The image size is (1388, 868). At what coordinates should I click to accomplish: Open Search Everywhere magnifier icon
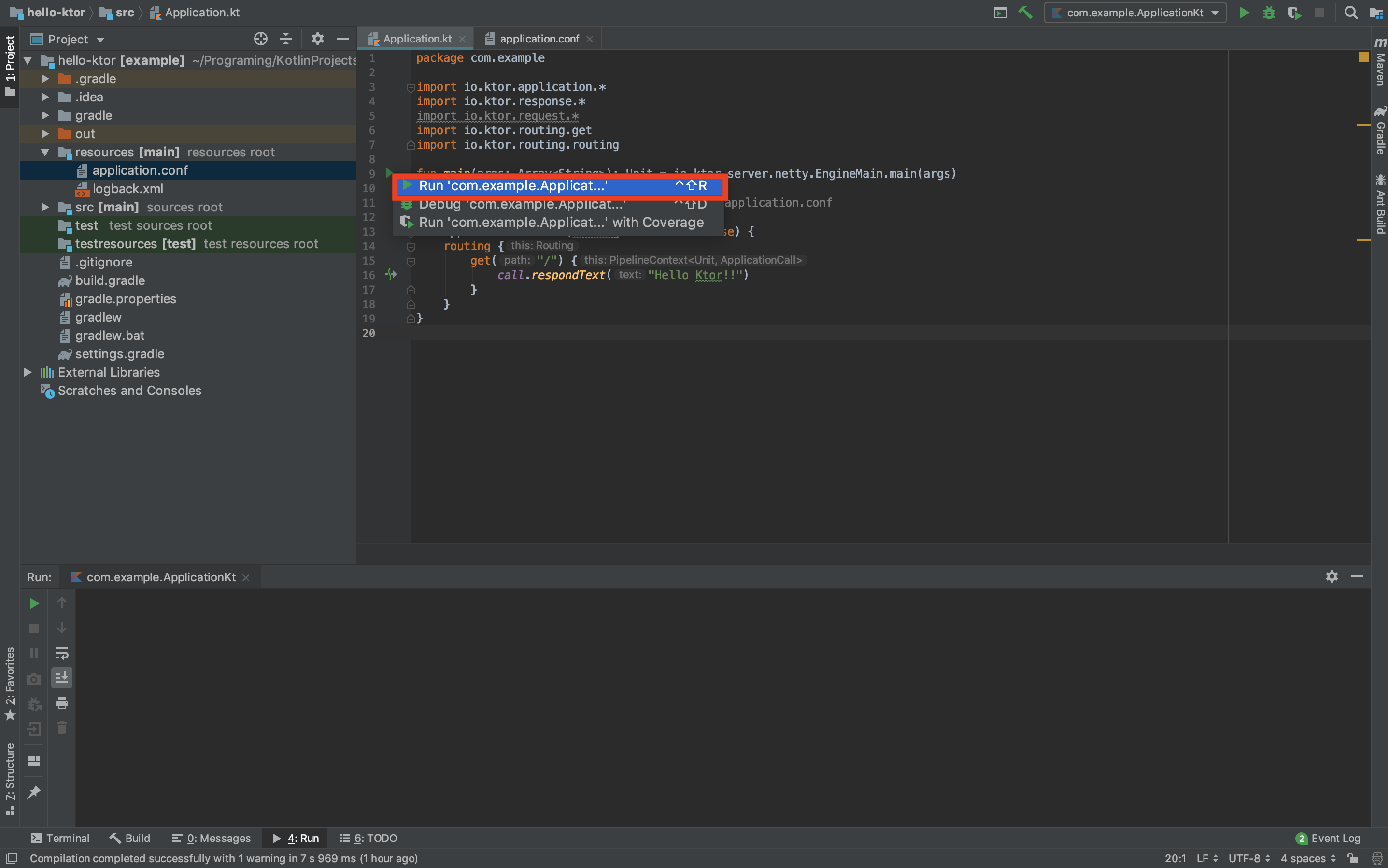(1351, 13)
